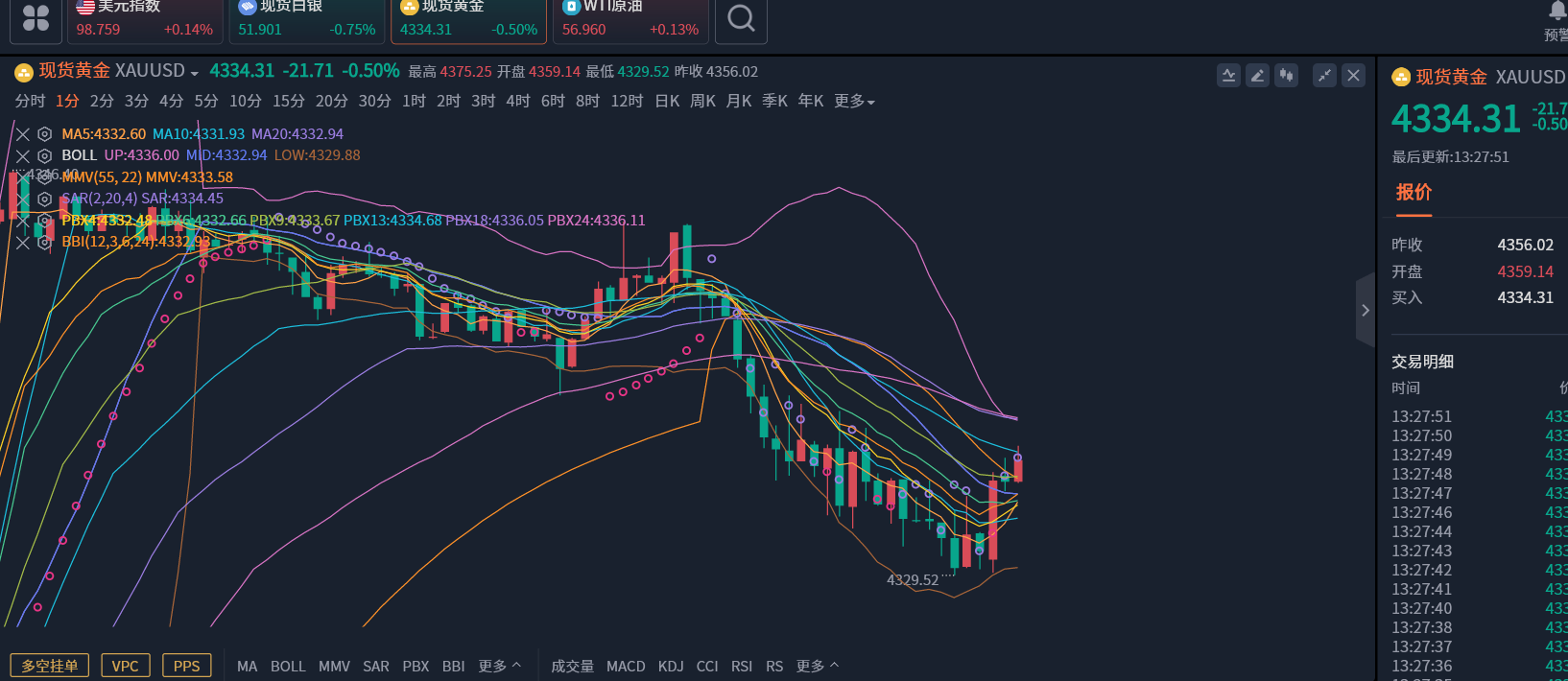Open settings gear for MA indicator
The height and width of the screenshot is (681, 1568).
(44, 134)
